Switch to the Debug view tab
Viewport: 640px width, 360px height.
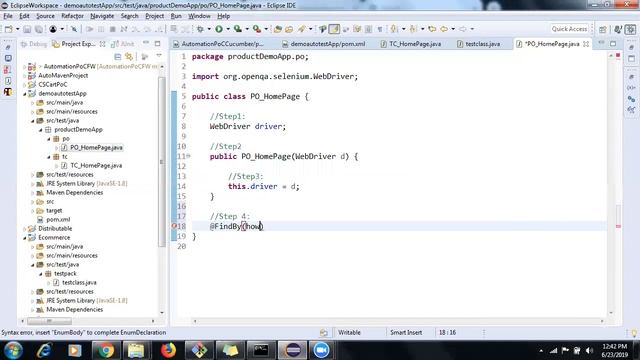click(33, 44)
